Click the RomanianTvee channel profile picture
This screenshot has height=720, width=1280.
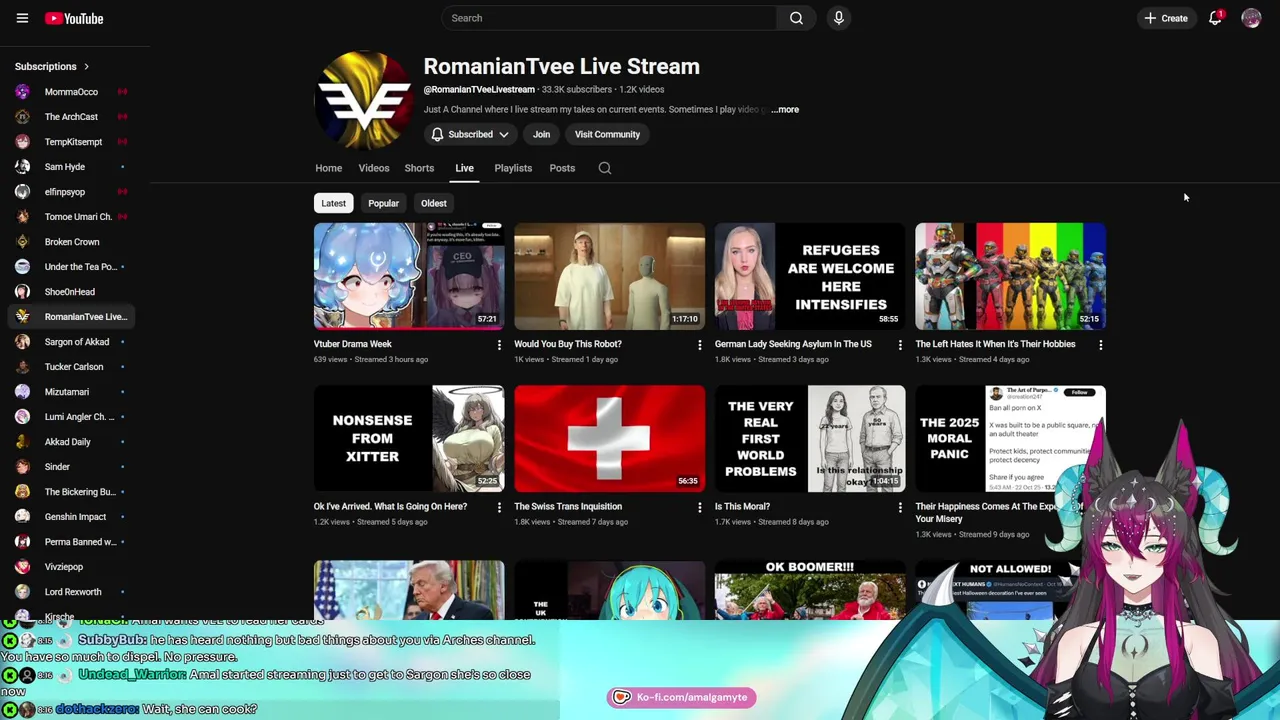tap(362, 100)
